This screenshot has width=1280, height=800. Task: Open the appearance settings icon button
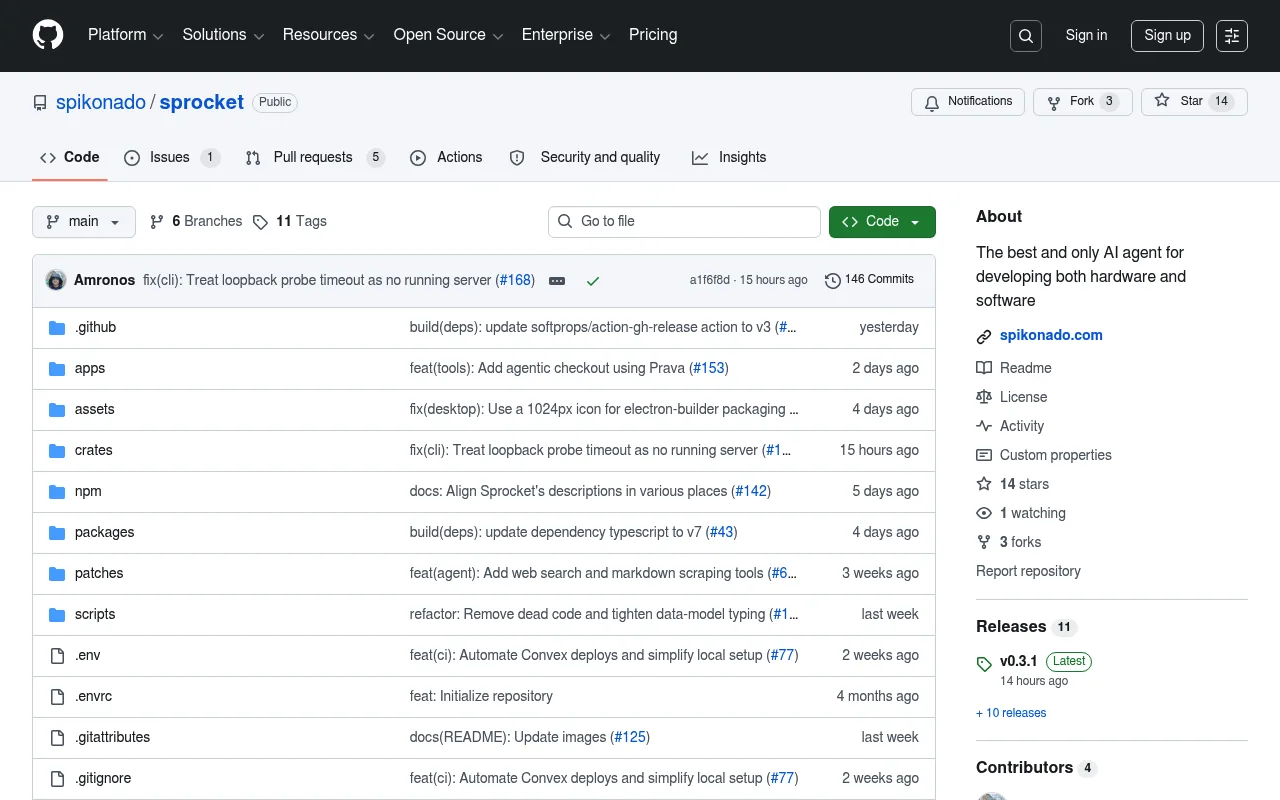1232,36
